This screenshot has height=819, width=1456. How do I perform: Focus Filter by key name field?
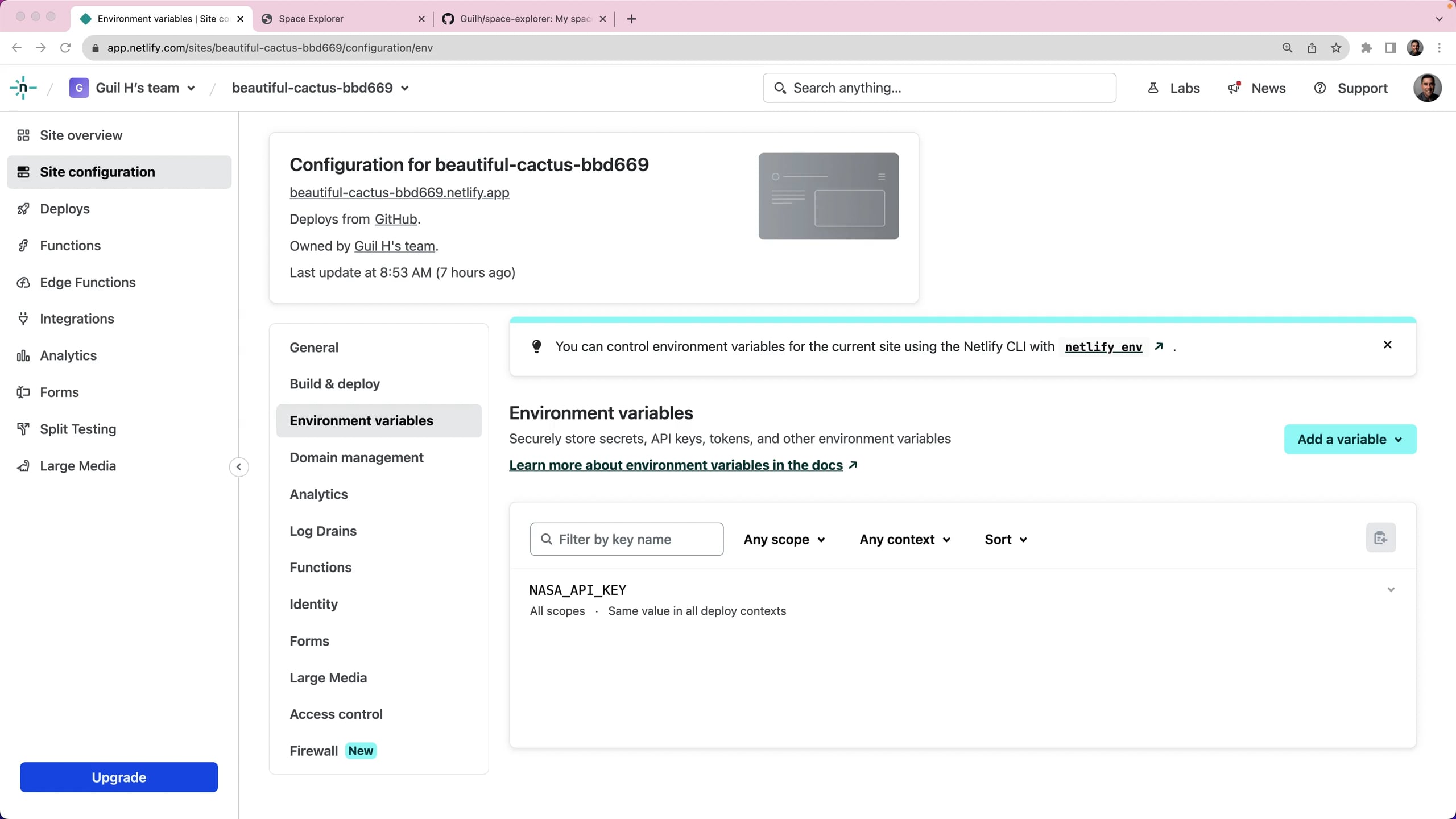[626, 539]
